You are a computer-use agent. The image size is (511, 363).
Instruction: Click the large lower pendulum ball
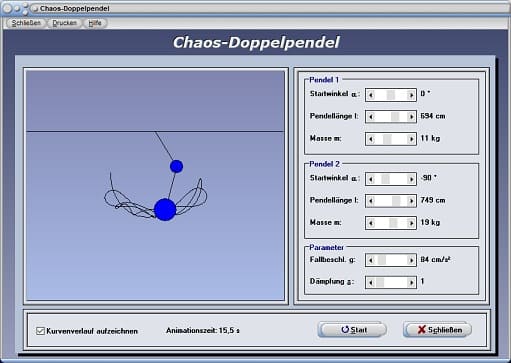tap(165, 210)
